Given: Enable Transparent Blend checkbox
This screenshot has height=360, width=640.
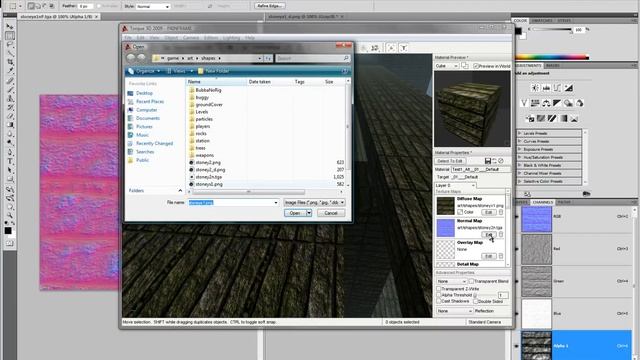Looking at the screenshot, I should tap(471, 281).
